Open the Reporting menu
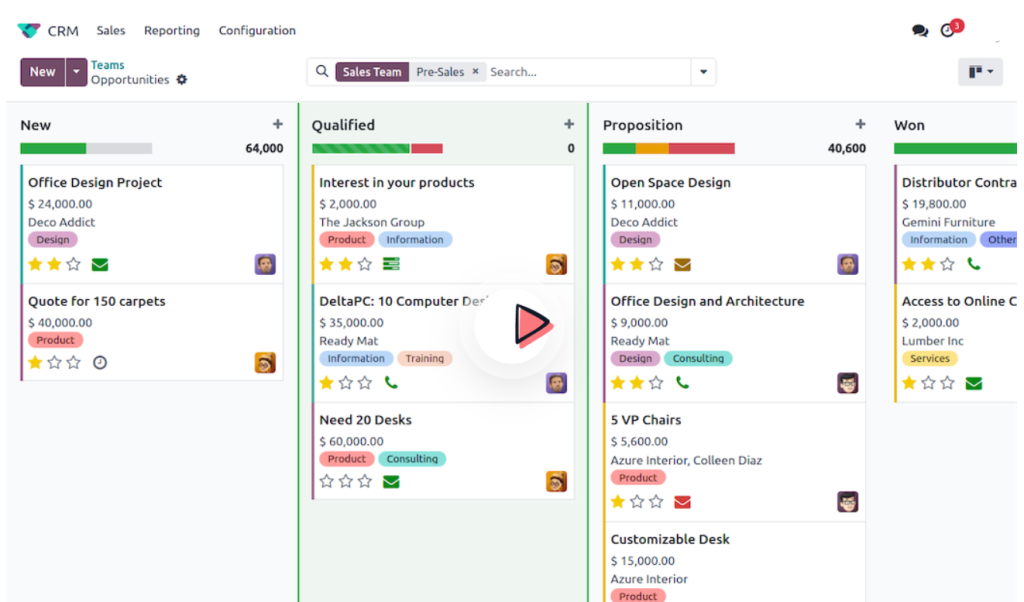Screen dimensions: 1024x602 tap(172, 31)
